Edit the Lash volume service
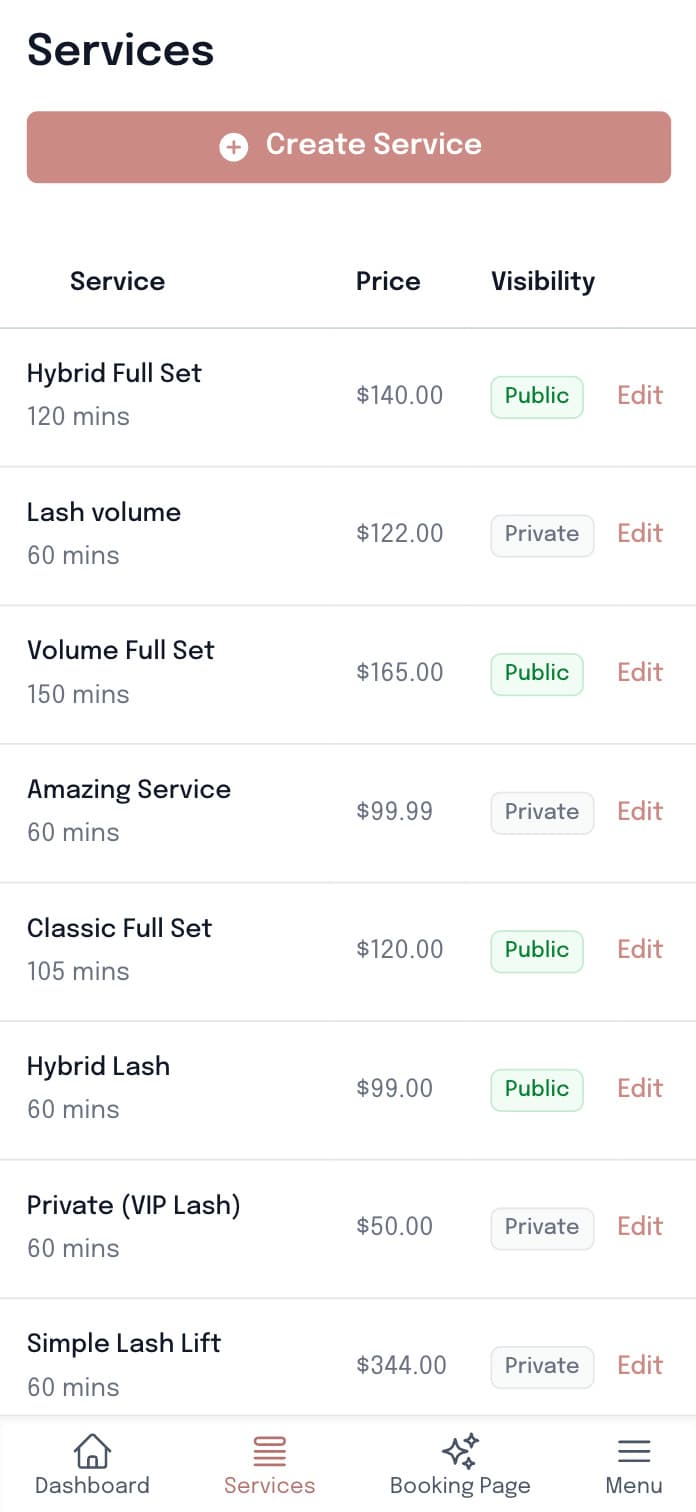 click(639, 534)
